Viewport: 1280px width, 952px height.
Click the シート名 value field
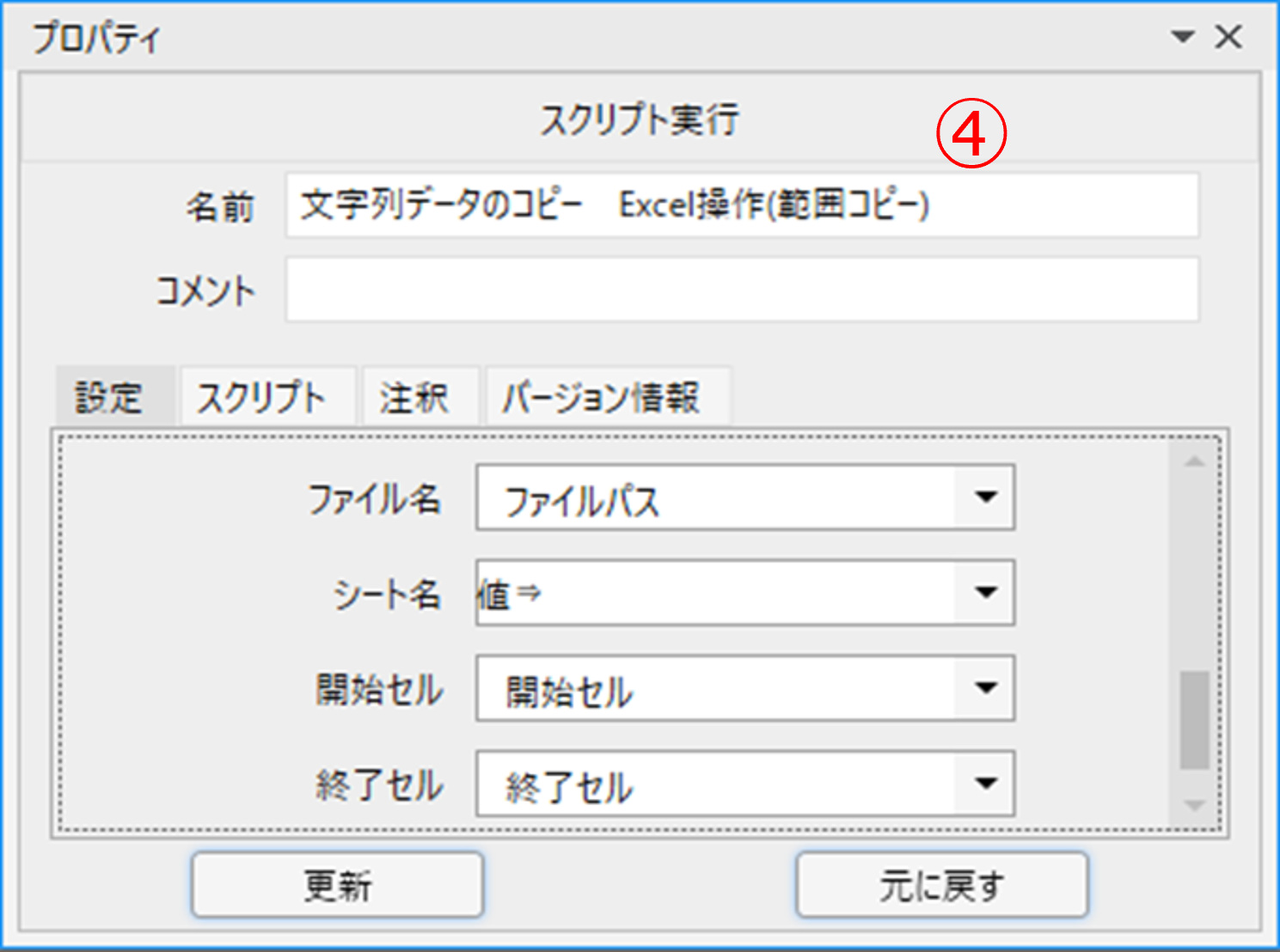pos(716,593)
